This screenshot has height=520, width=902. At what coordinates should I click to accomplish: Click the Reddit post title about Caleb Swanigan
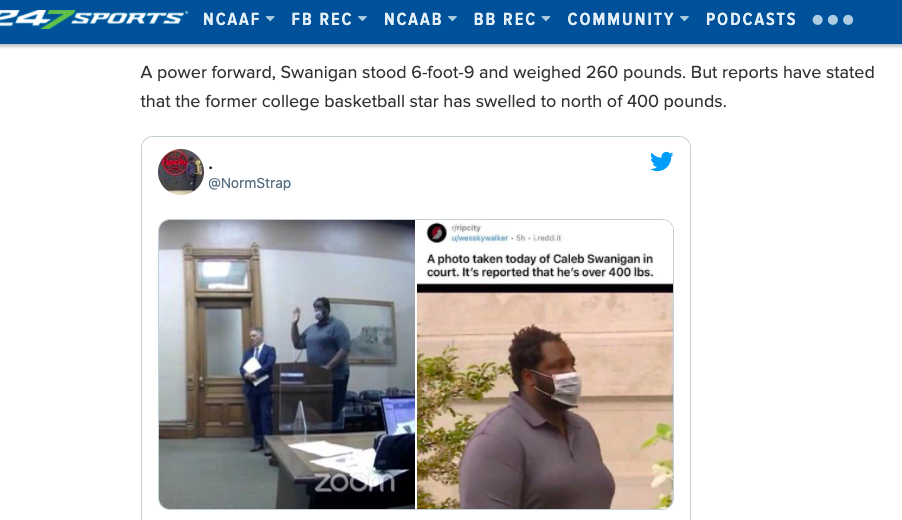pos(540,265)
